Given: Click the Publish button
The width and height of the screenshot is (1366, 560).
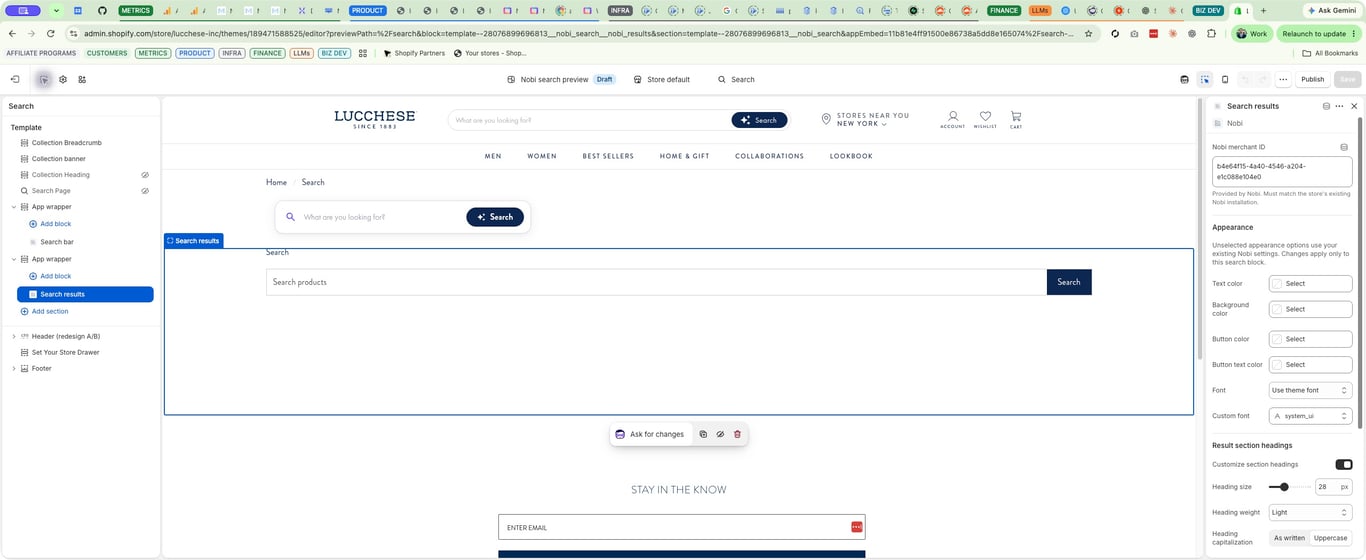Looking at the screenshot, I should click(1312, 79).
